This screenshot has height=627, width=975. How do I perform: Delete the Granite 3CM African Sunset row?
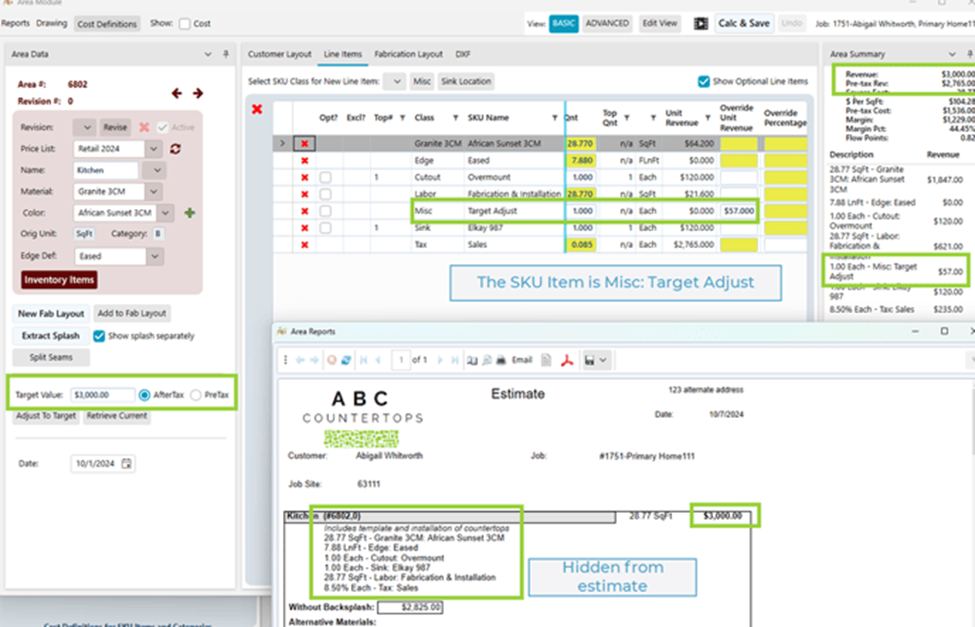coord(305,144)
